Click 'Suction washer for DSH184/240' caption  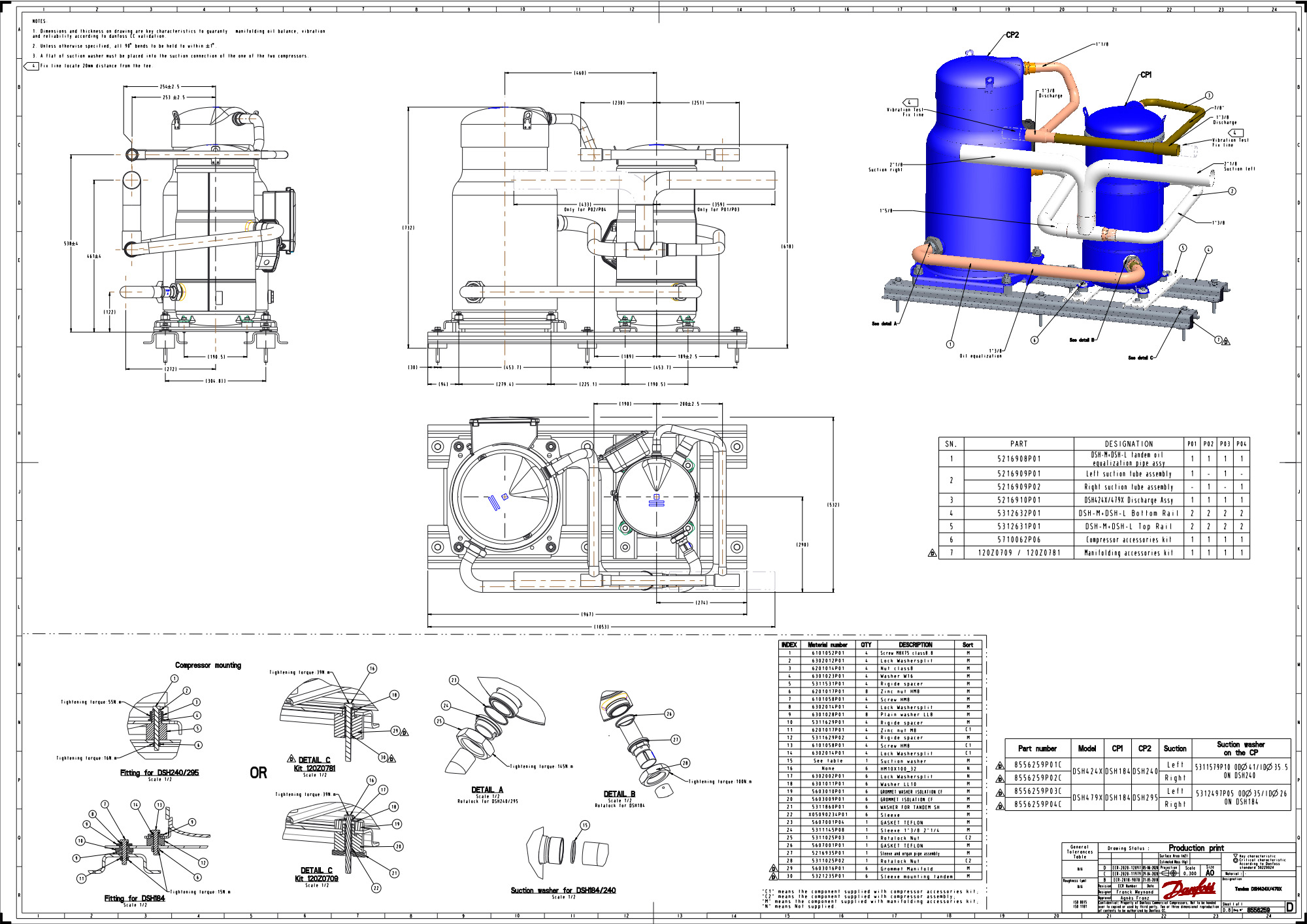pyautogui.click(x=563, y=890)
